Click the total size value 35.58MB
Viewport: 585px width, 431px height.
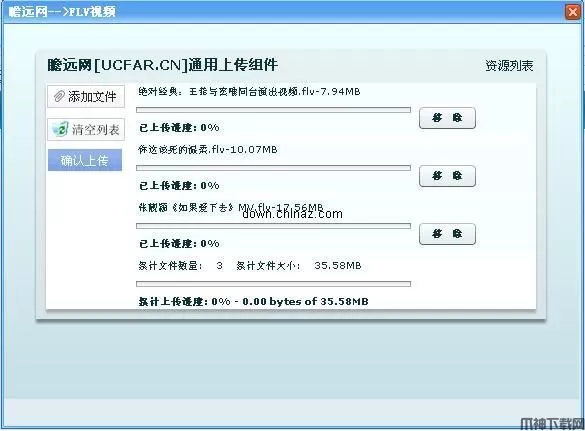point(338,266)
